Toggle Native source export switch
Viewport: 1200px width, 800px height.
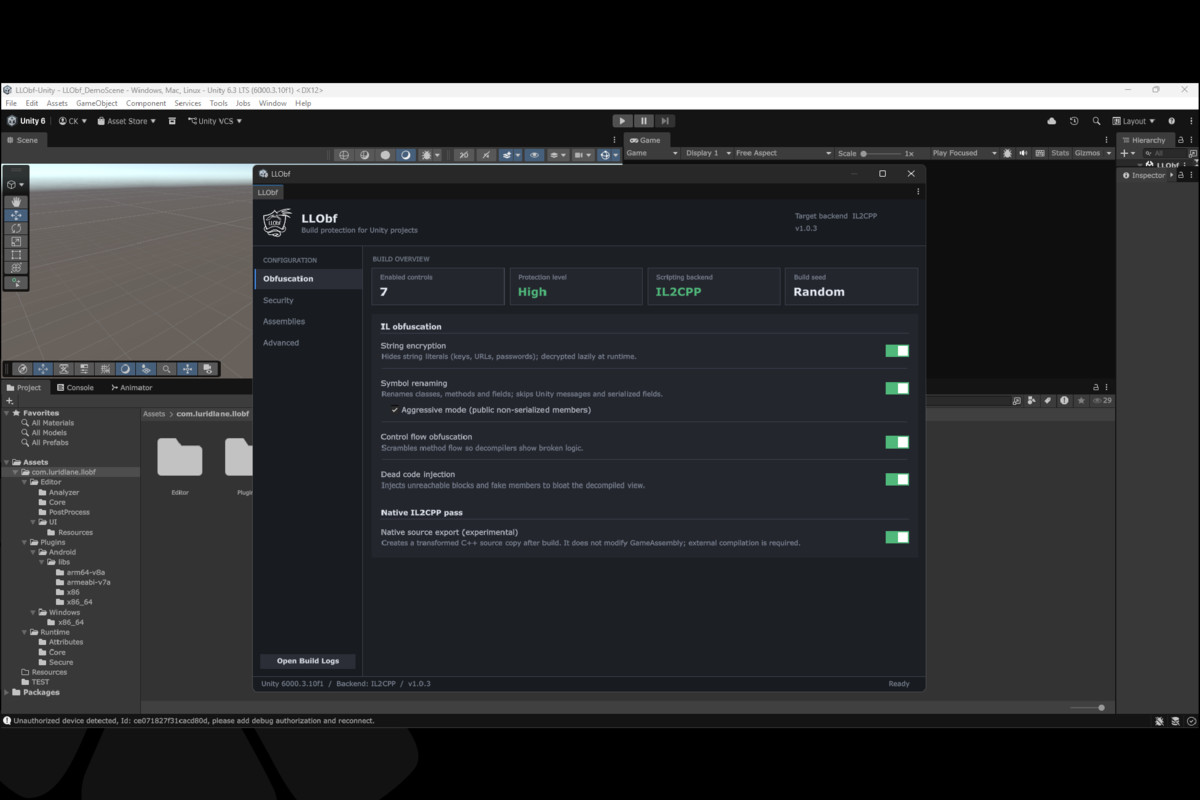[897, 537]
